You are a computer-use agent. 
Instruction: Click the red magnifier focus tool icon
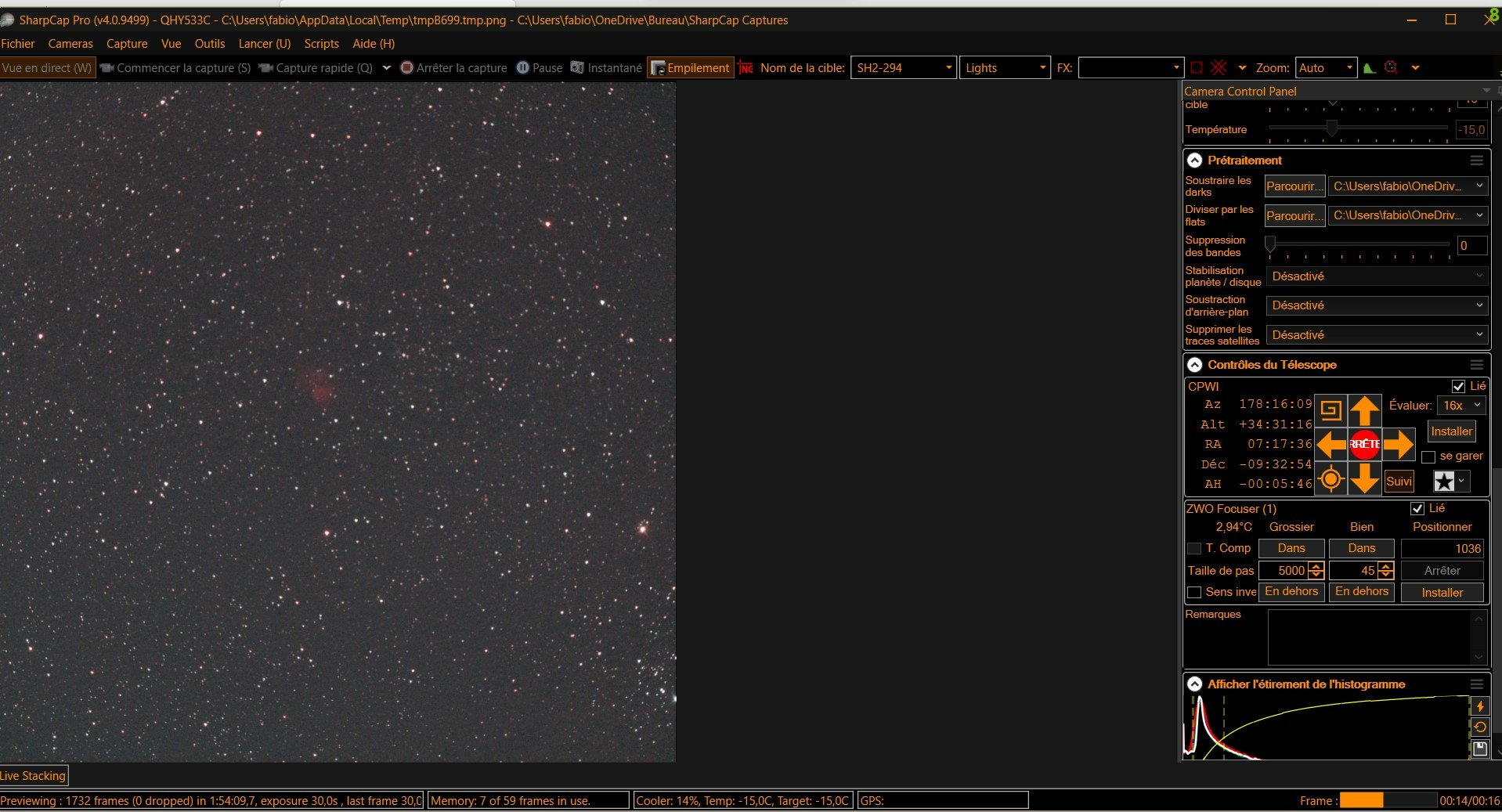pos(1391,68)
